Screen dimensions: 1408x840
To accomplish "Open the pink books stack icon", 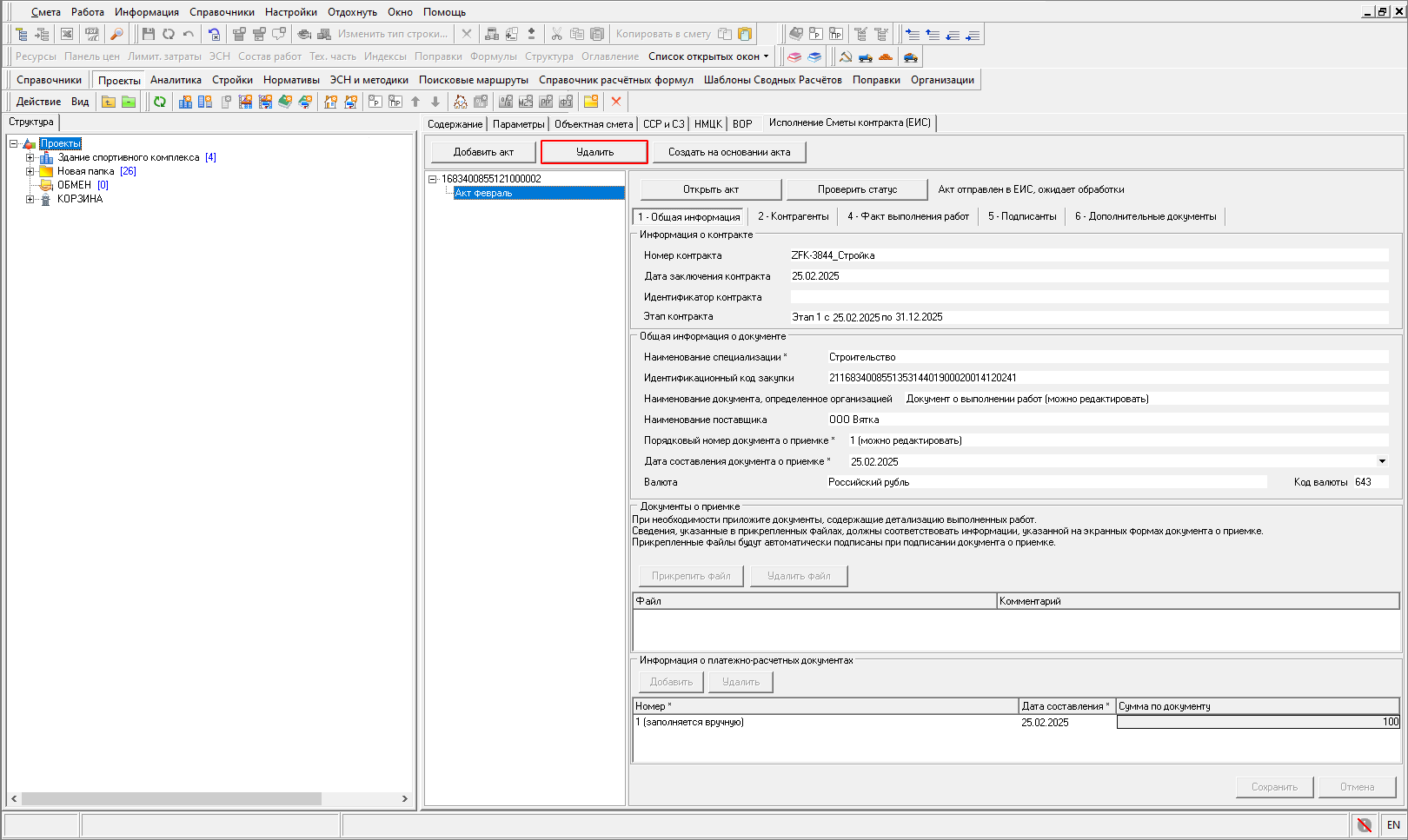I will pyautogui.click(x=794, y=57).
